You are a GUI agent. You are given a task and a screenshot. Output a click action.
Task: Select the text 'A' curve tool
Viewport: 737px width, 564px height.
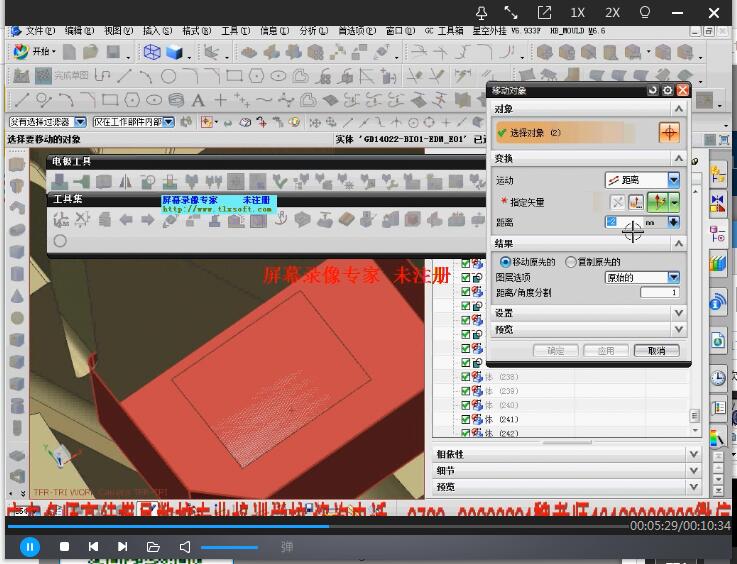[x=198, y=100]
